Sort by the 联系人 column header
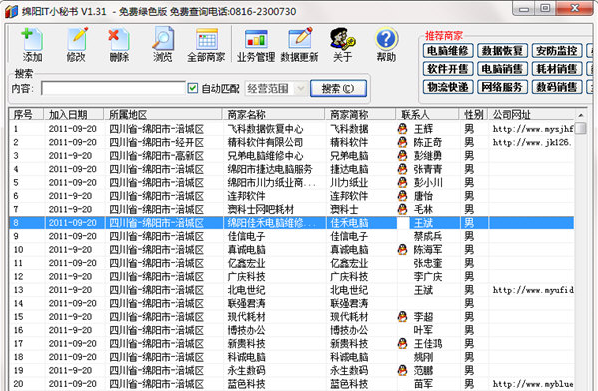598x391 pixels. [x=428, y=114]
